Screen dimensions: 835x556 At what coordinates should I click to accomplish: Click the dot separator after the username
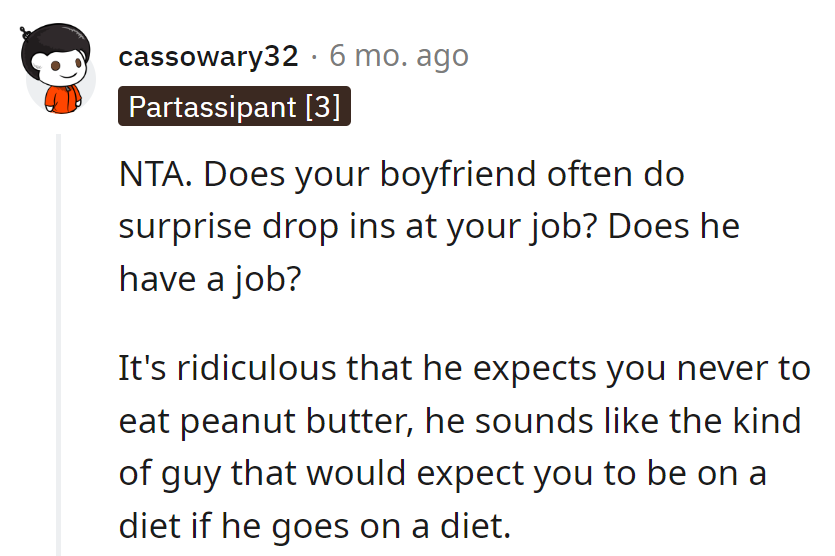point(314,56)
